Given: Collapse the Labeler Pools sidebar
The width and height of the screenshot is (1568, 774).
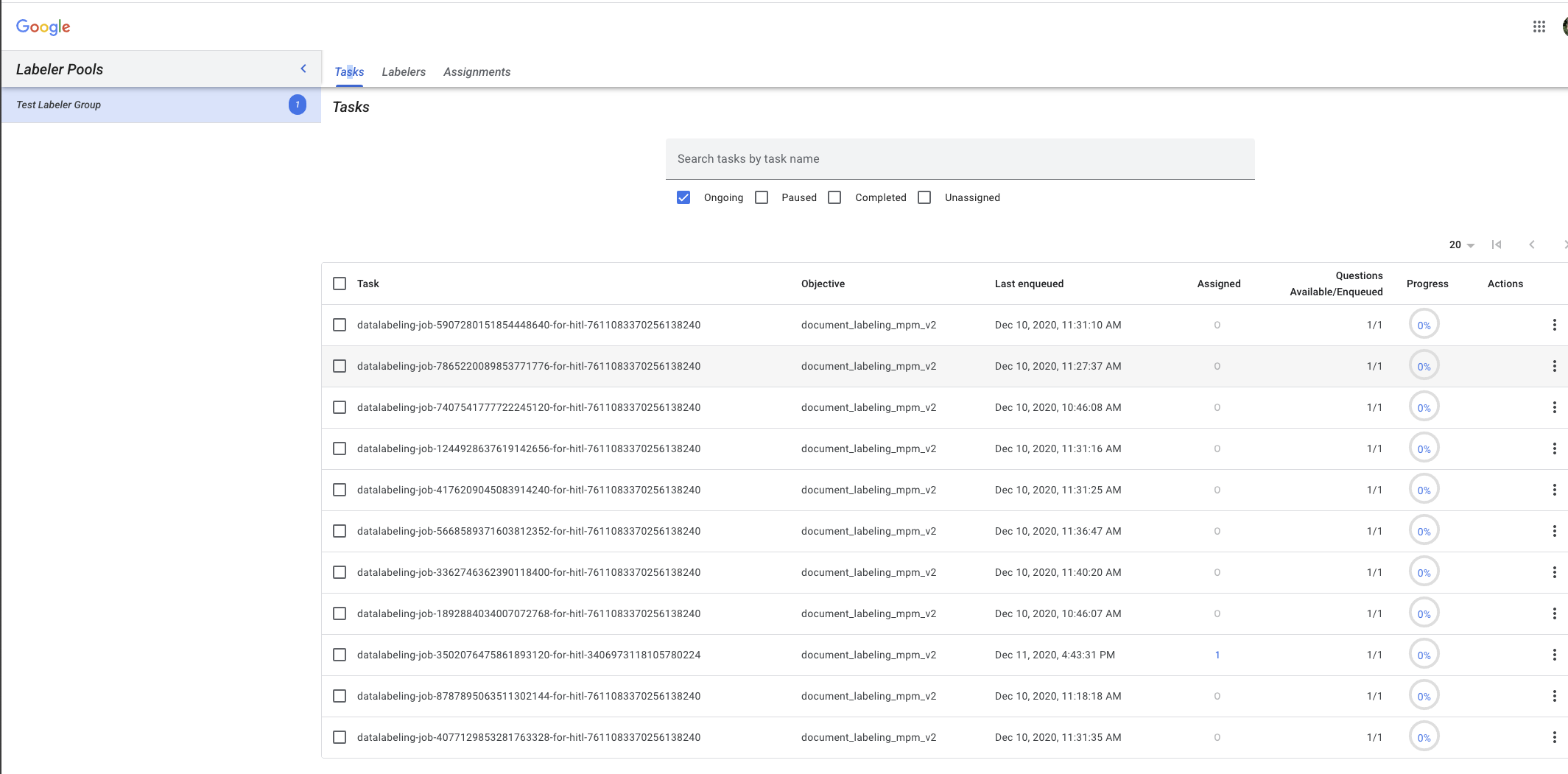Looking at the screenshot, I should coord(303,68).
